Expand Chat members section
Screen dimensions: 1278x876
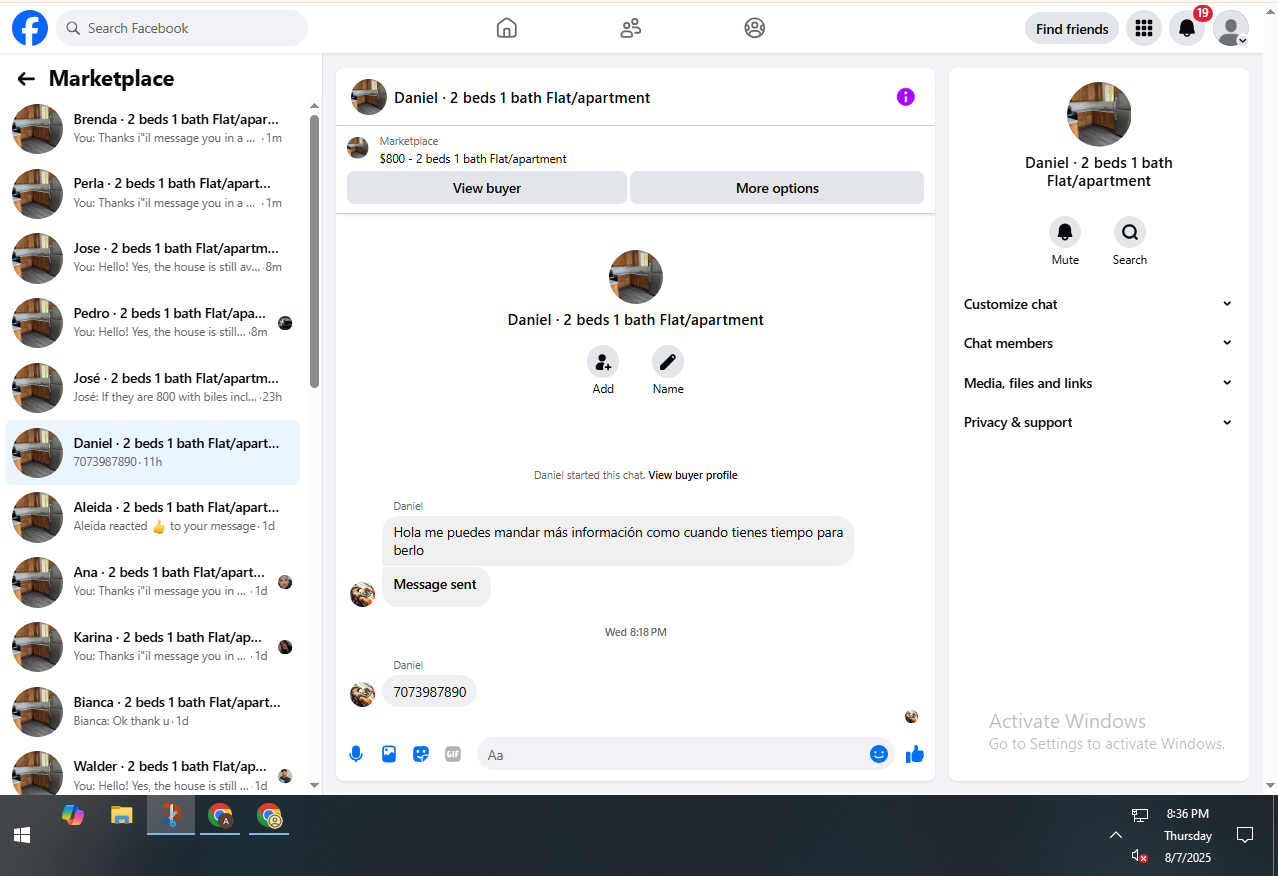pyautogui.click(x=1099, y=343)
